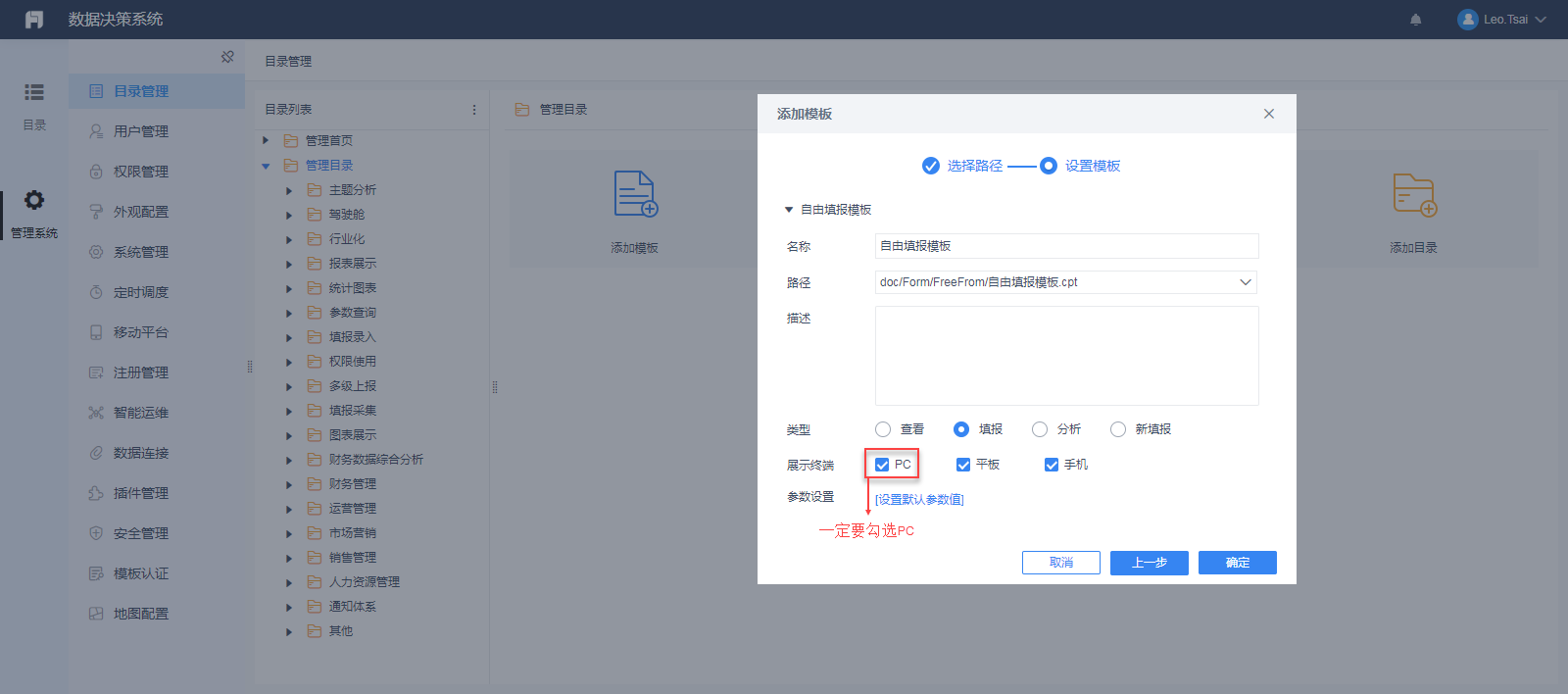Expand the 财务管理 folder arrow

289,484
